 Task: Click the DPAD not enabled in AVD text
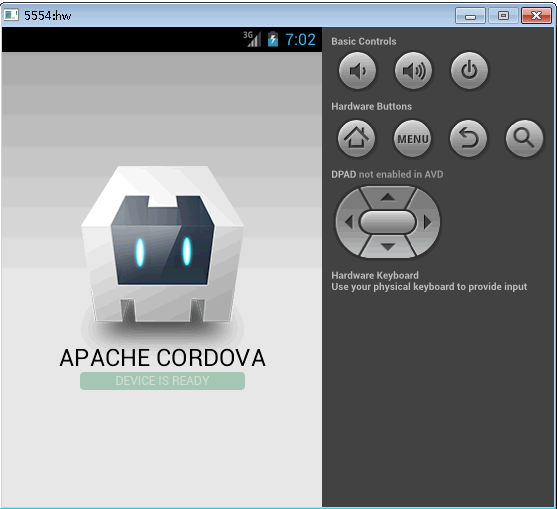pos(387,174)
